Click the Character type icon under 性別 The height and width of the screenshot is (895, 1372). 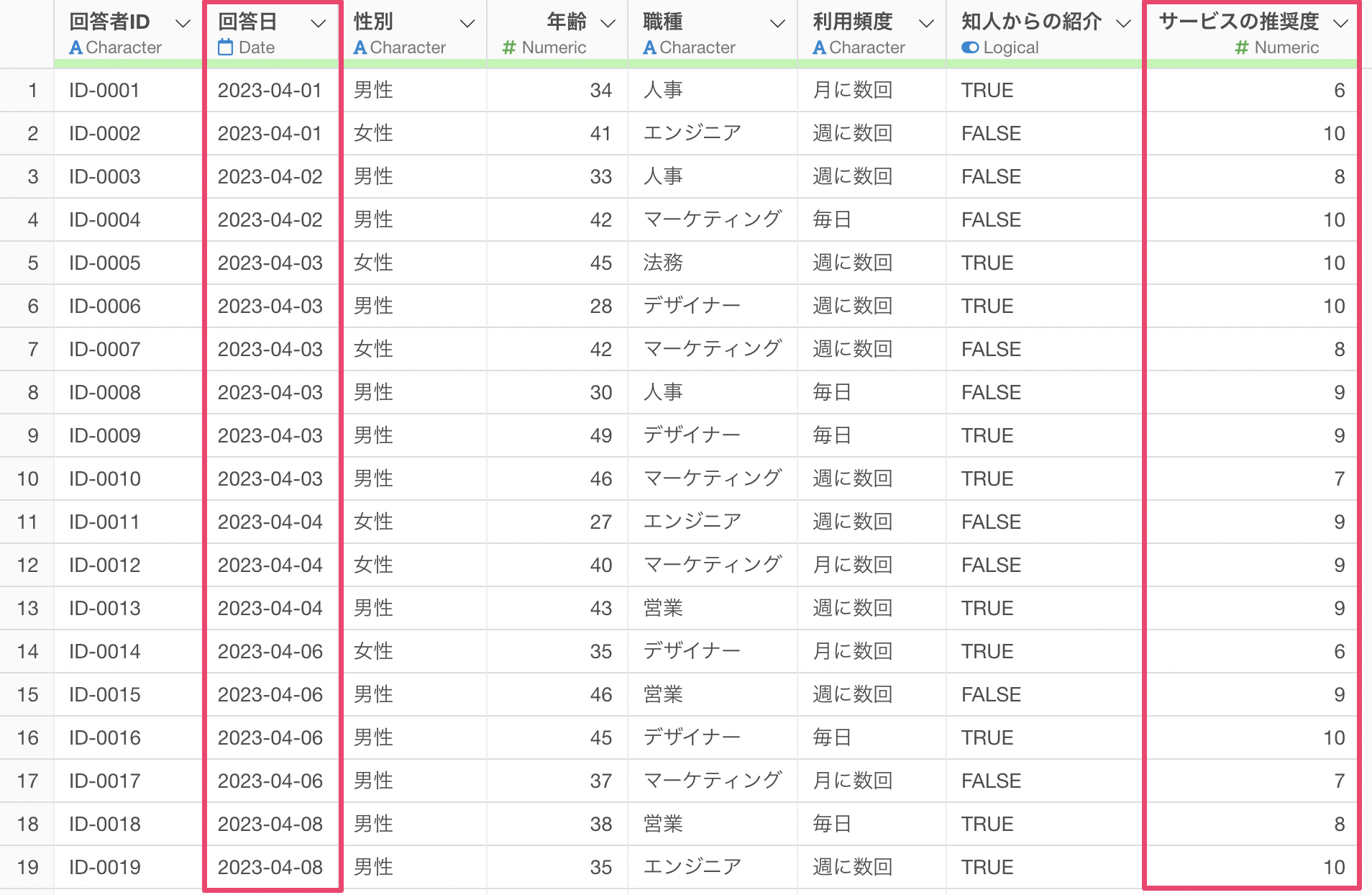click(360, 48)
